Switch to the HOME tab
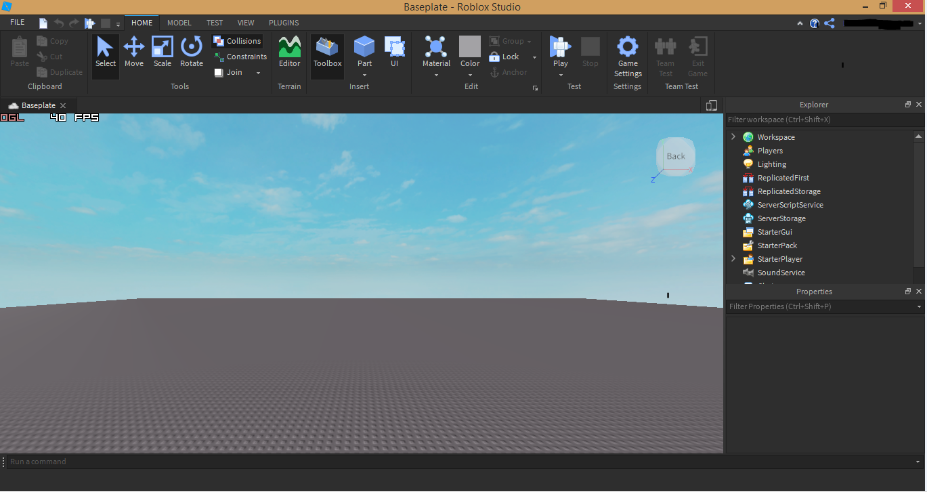Image resolution: width=927 pixels, height=492 pixels. click(142, 22)
